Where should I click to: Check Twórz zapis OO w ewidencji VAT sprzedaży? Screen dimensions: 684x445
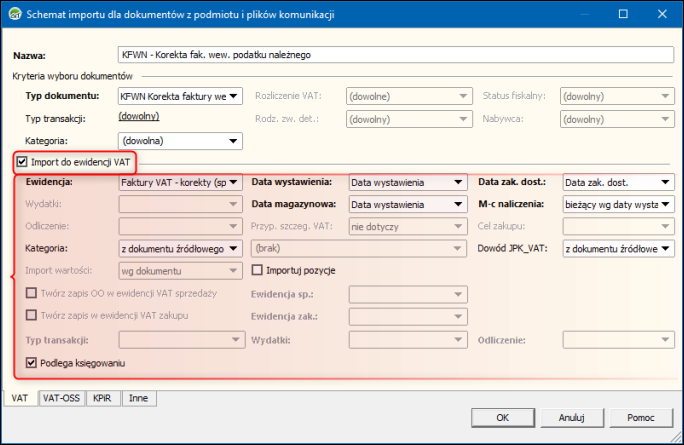click(x=31, y=293)
